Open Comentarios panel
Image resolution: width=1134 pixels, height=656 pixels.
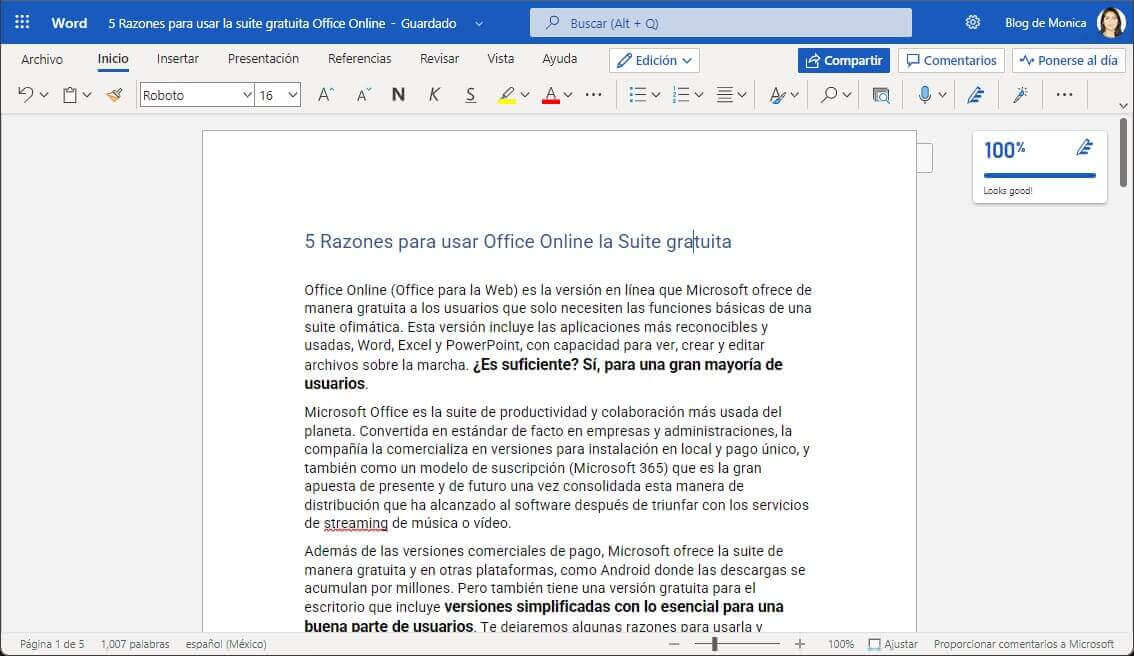[x=950, y=60]
